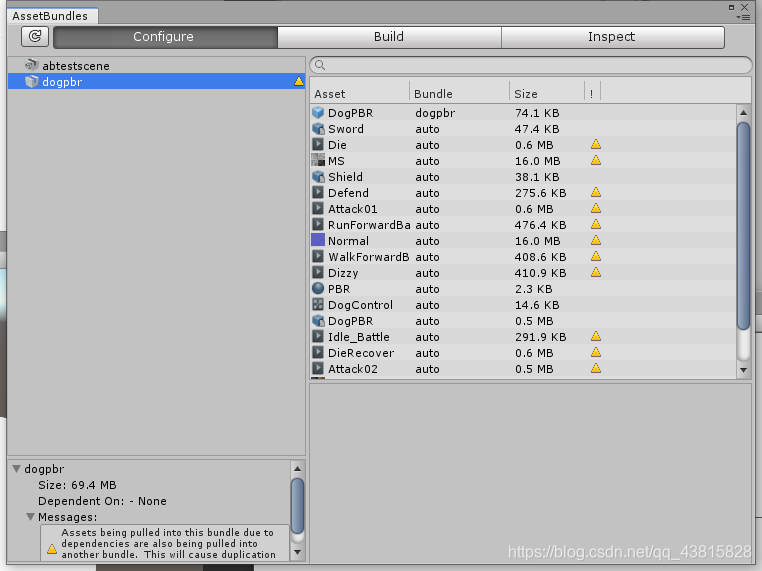Click the warning icon in the Die row
Image resolution: width=762 pixels, height=571 pixels.
(596, 144)
